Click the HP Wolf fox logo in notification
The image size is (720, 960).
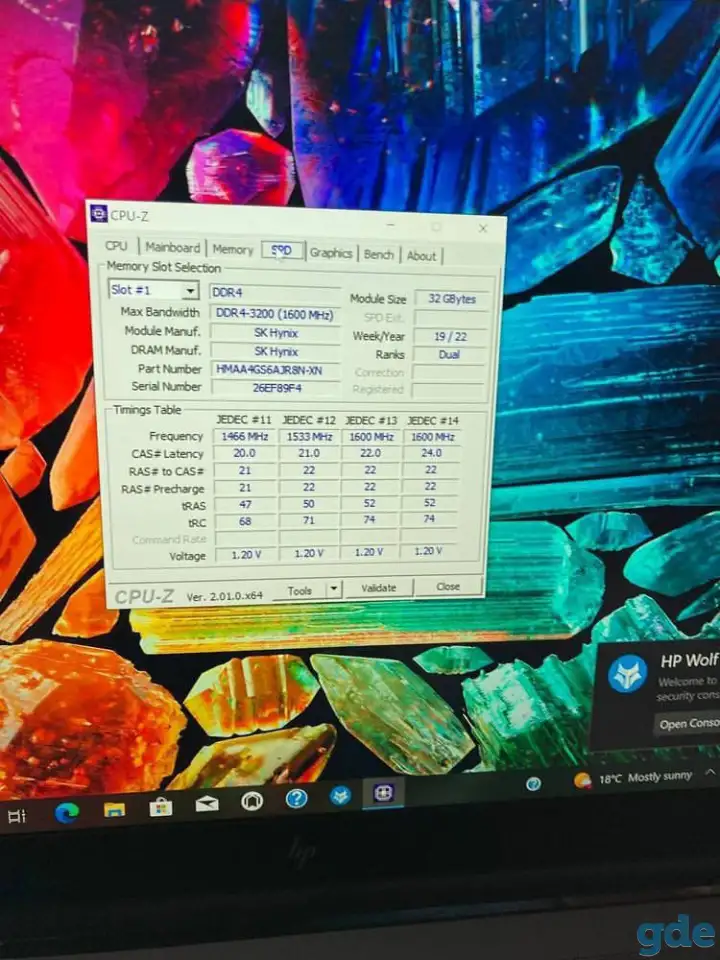tap(628, 673)
